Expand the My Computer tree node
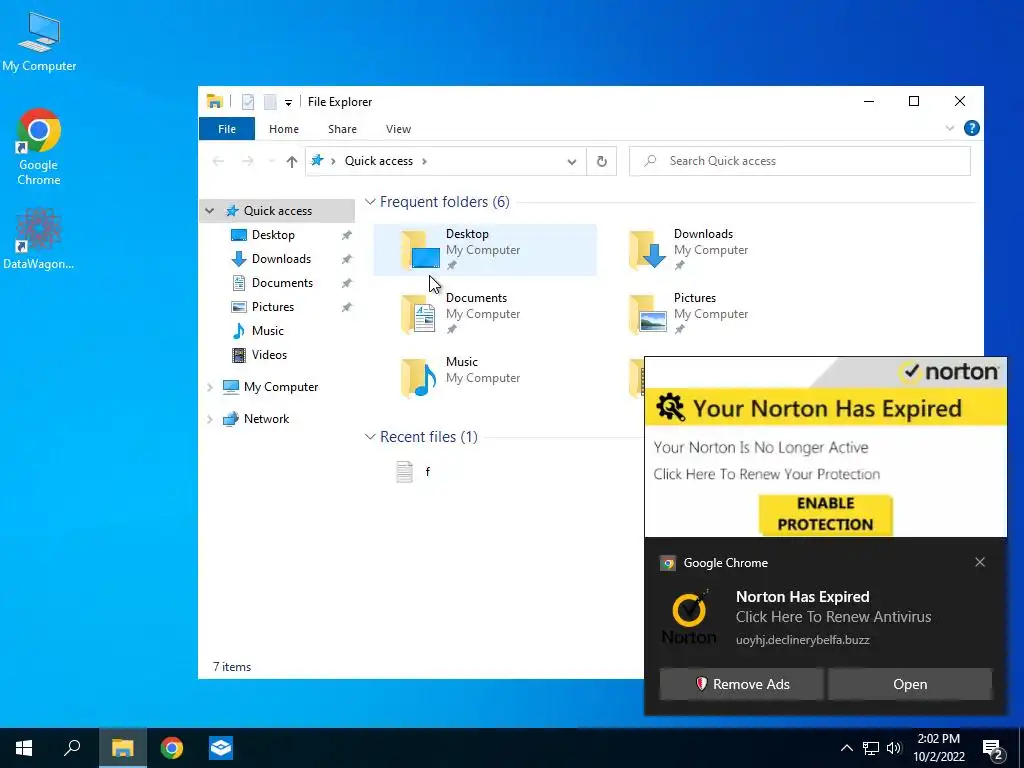Image resolution: width=1024 pixels, height=768 pixels. [210, 387]
